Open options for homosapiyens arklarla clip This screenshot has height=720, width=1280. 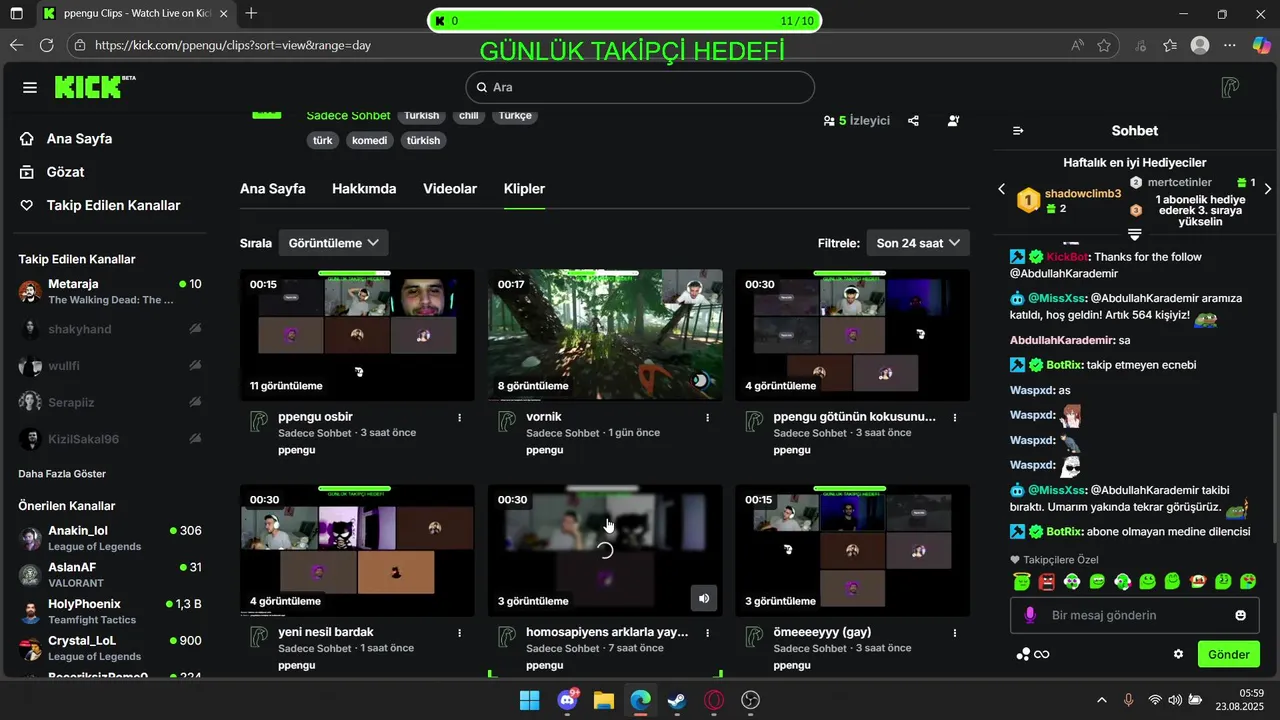707,633
